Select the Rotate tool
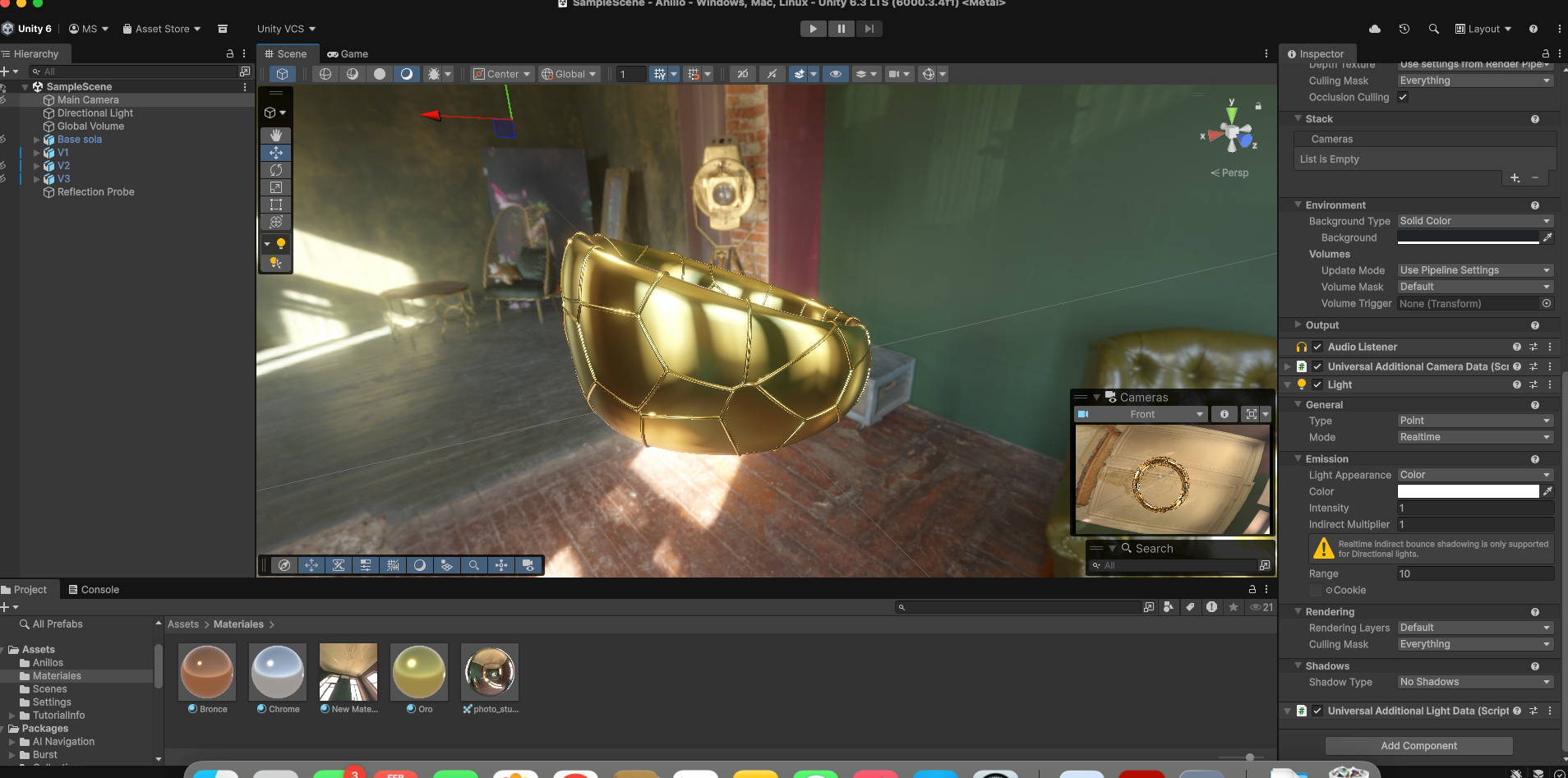Viewport: 1568px width, 778px height. tap(276, 170)
